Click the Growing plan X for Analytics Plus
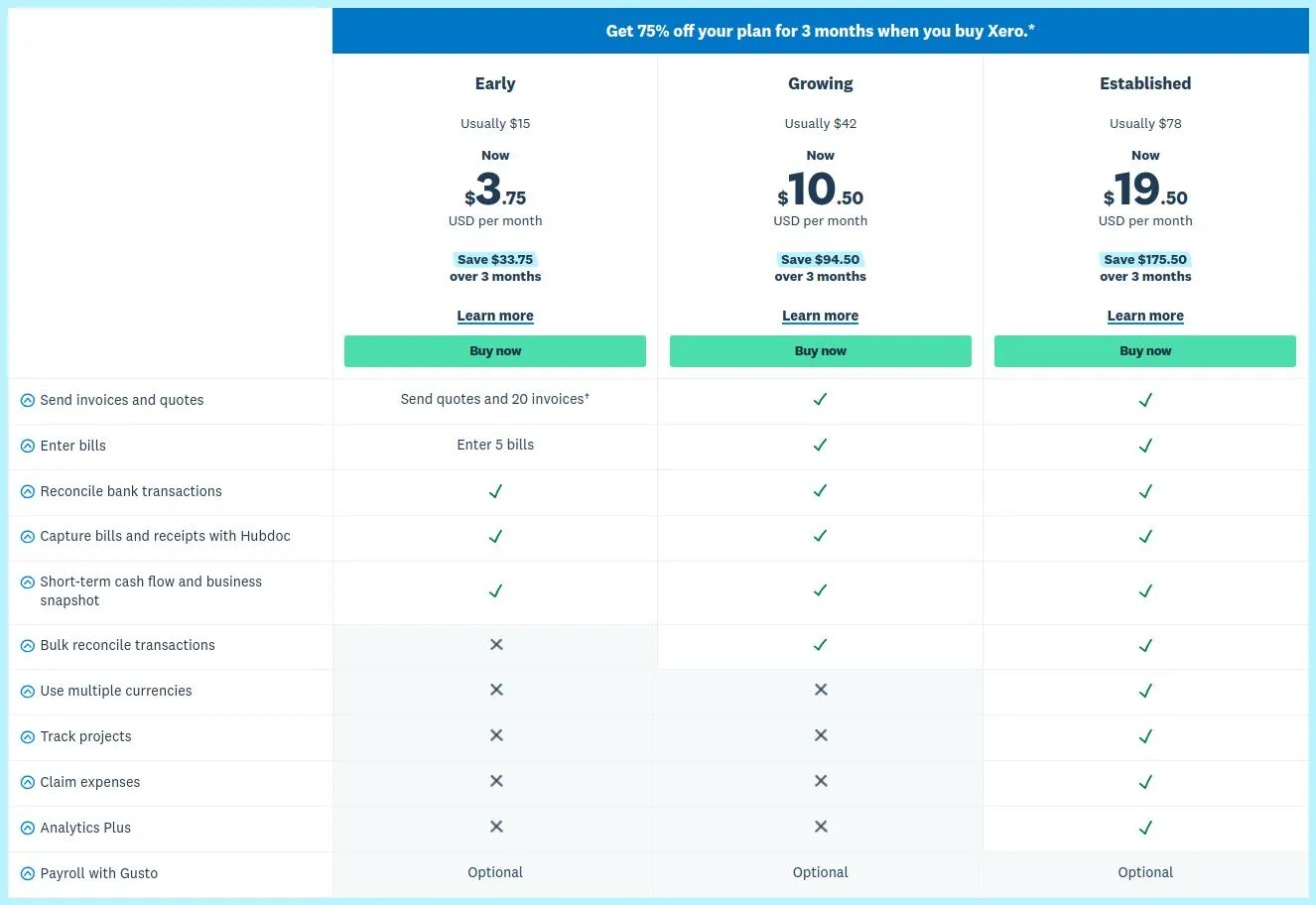1316x905 pixels. pyautogui.click(x=821, y=827)
